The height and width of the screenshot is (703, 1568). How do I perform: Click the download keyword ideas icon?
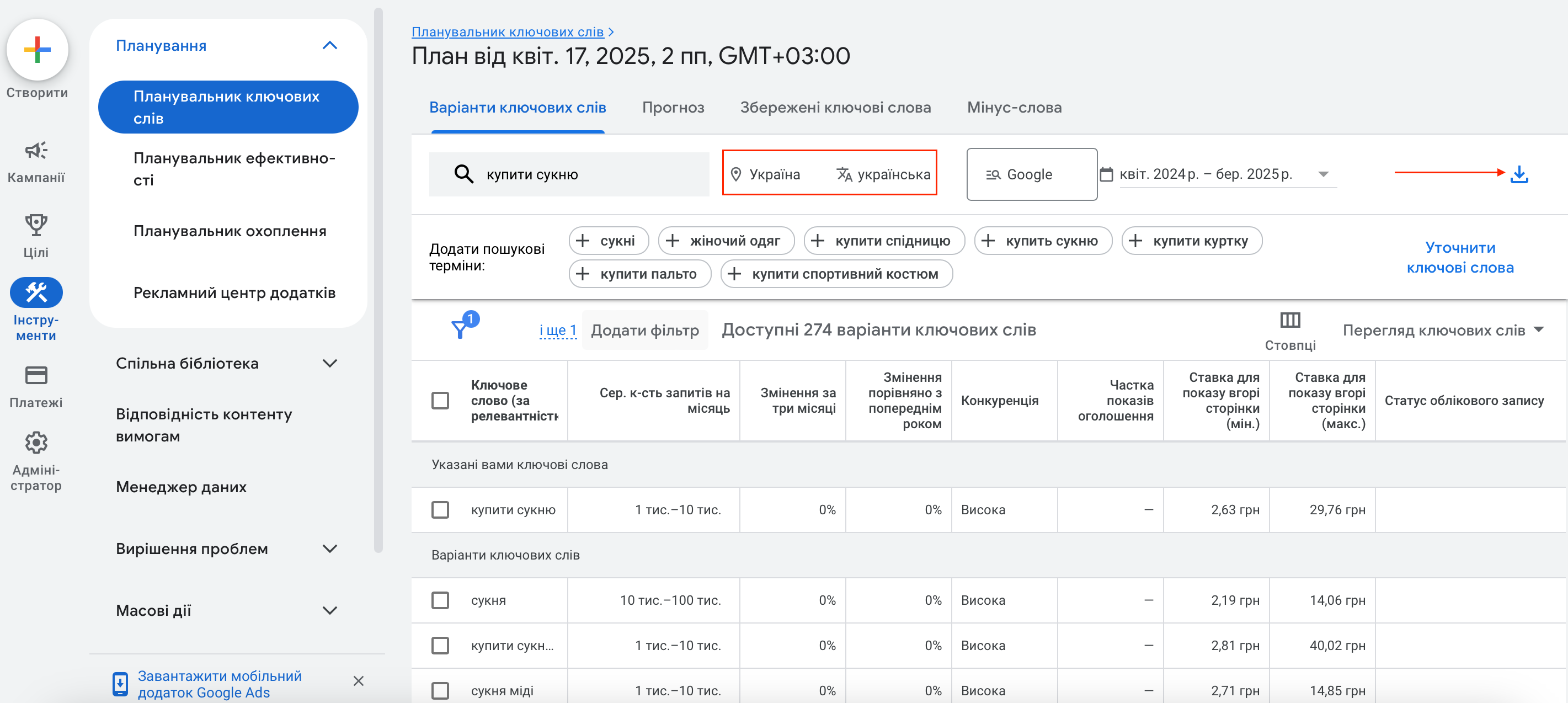pyautogui.click(x=1519, y=174)
